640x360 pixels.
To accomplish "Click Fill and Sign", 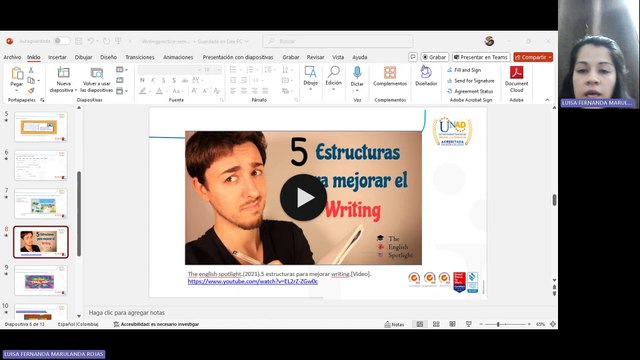I will coord(464,70).
